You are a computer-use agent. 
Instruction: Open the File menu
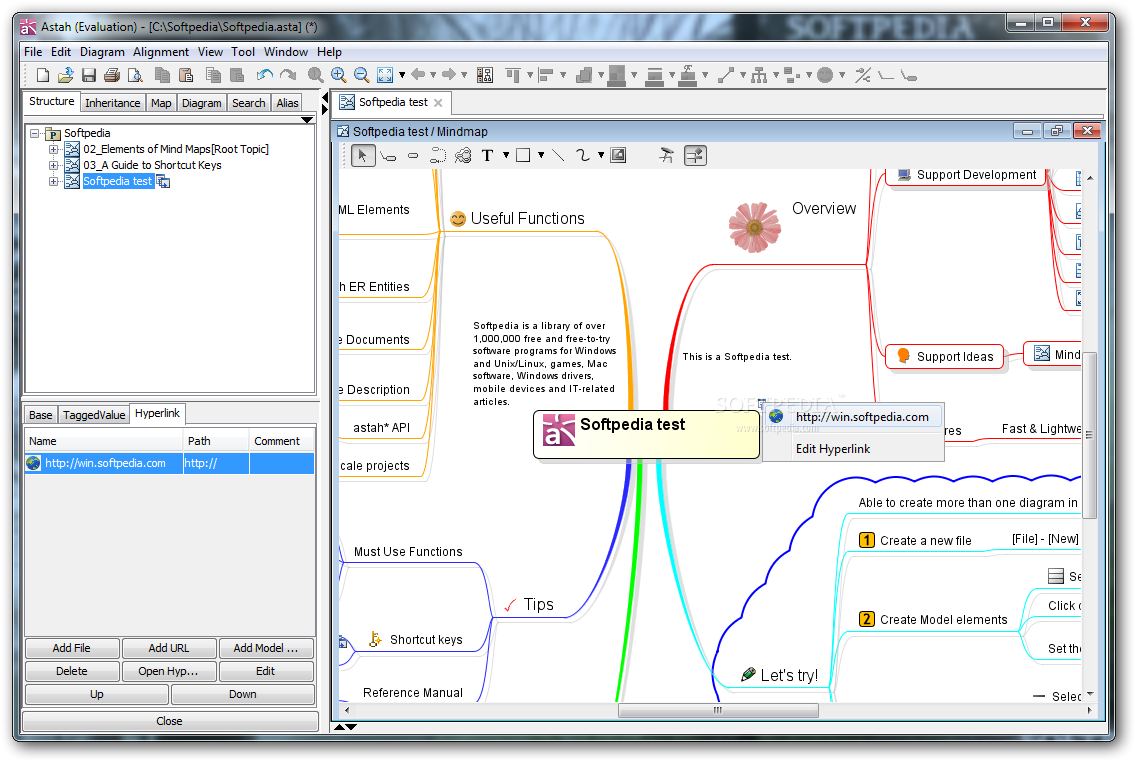point(33,51)
